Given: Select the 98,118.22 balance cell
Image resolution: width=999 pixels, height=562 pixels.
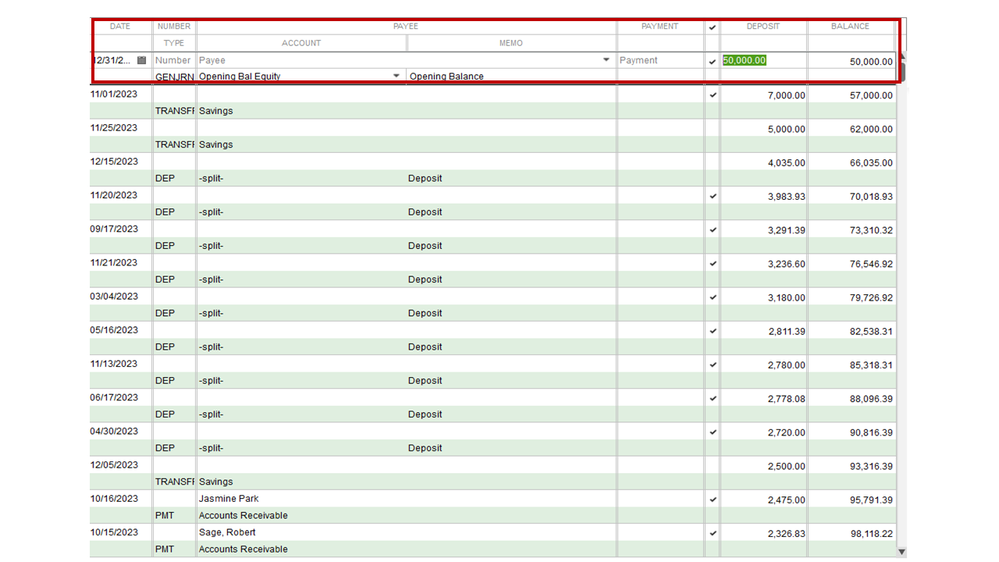Looking at the screenshot, I should [x=871, y=533].
